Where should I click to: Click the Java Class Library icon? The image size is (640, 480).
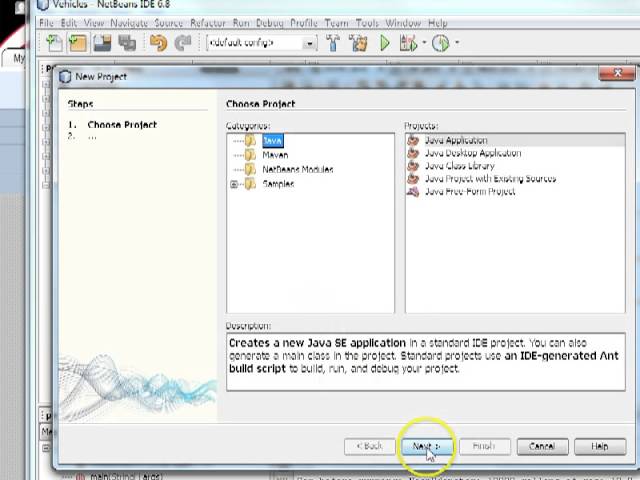click(x=413, y=166)
